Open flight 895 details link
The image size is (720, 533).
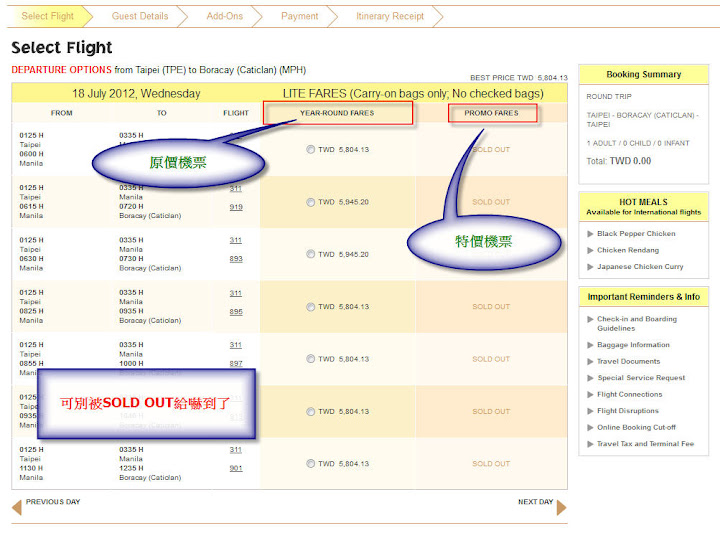point(236,312)
